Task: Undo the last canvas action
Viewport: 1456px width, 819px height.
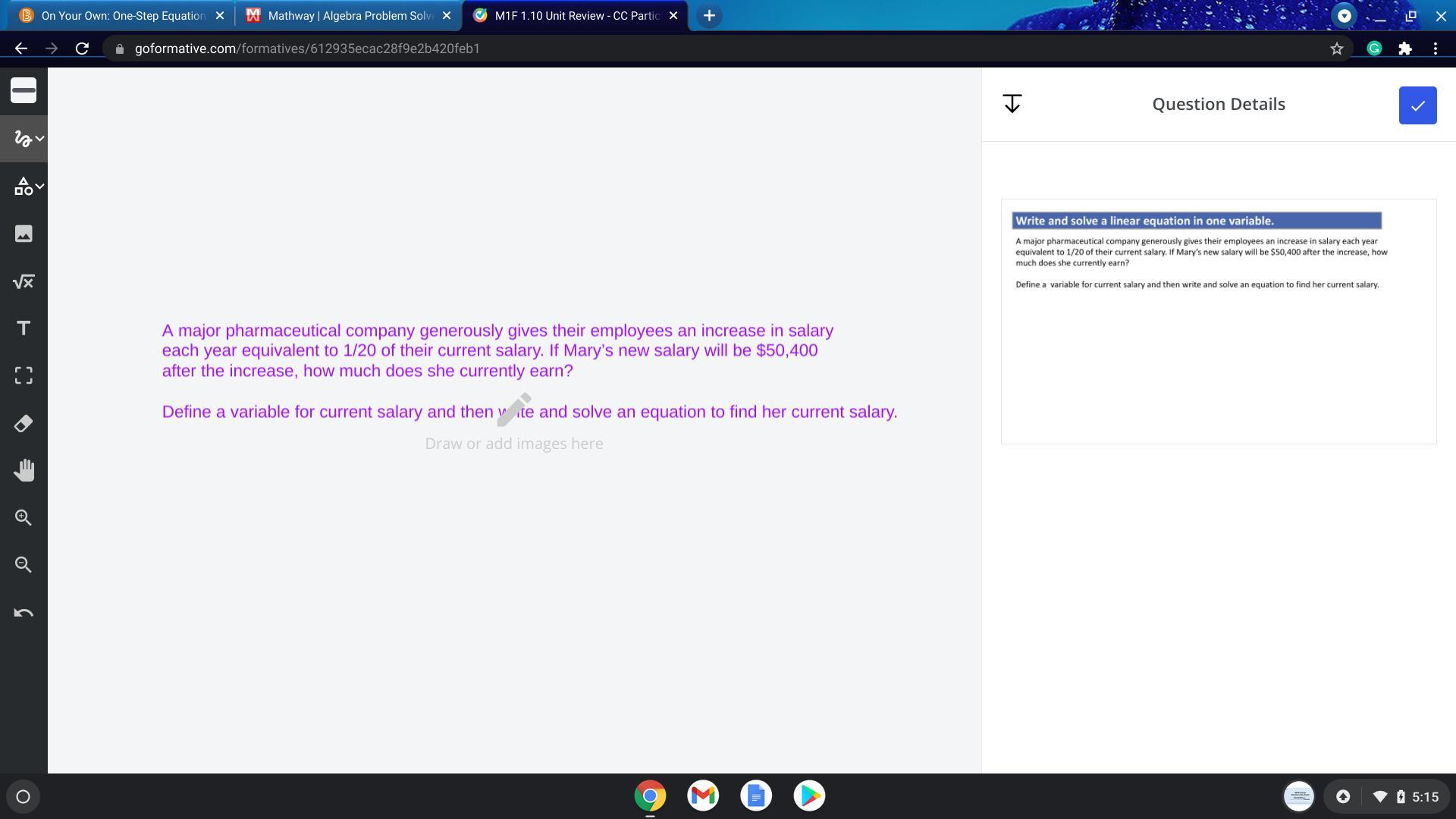Action: pos(24,613)
